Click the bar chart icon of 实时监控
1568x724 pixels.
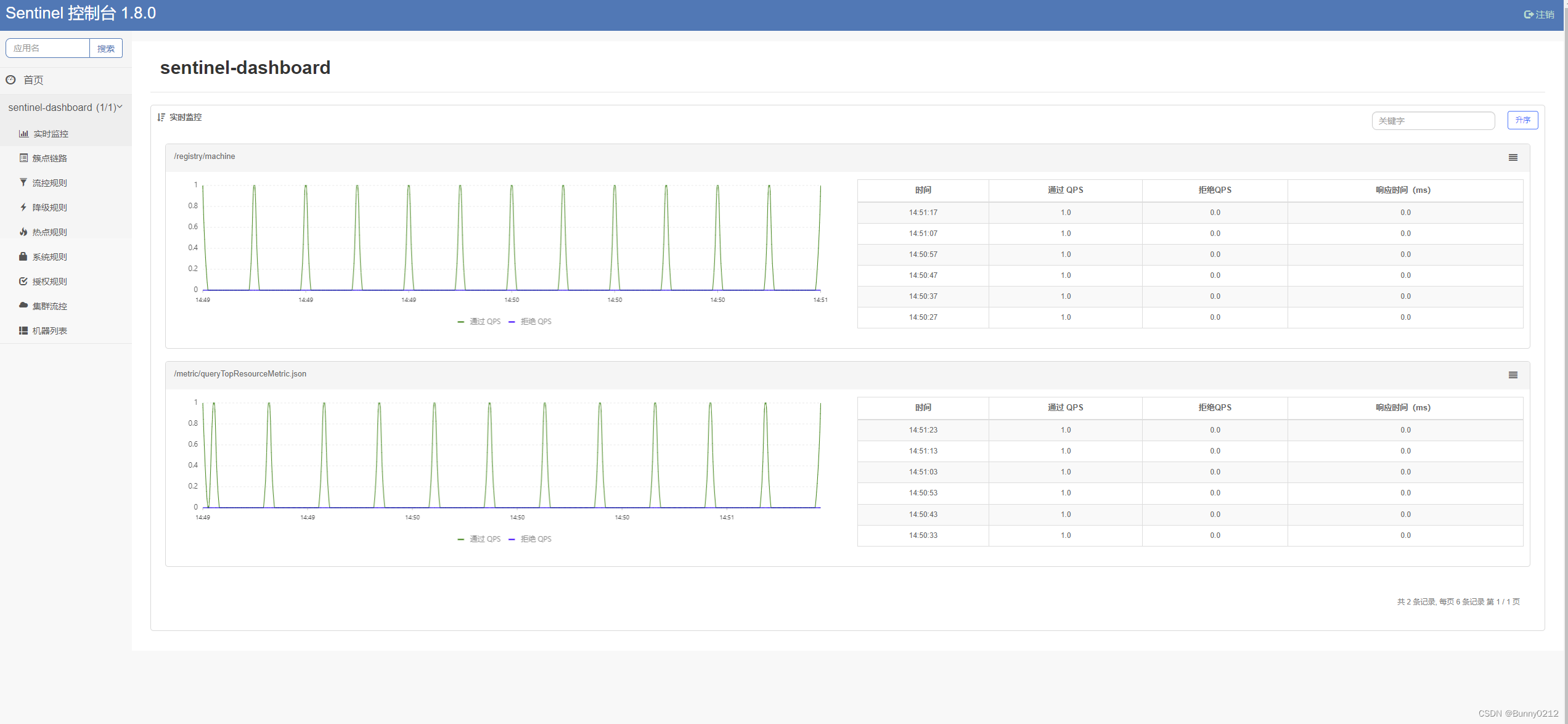point(23,134)
